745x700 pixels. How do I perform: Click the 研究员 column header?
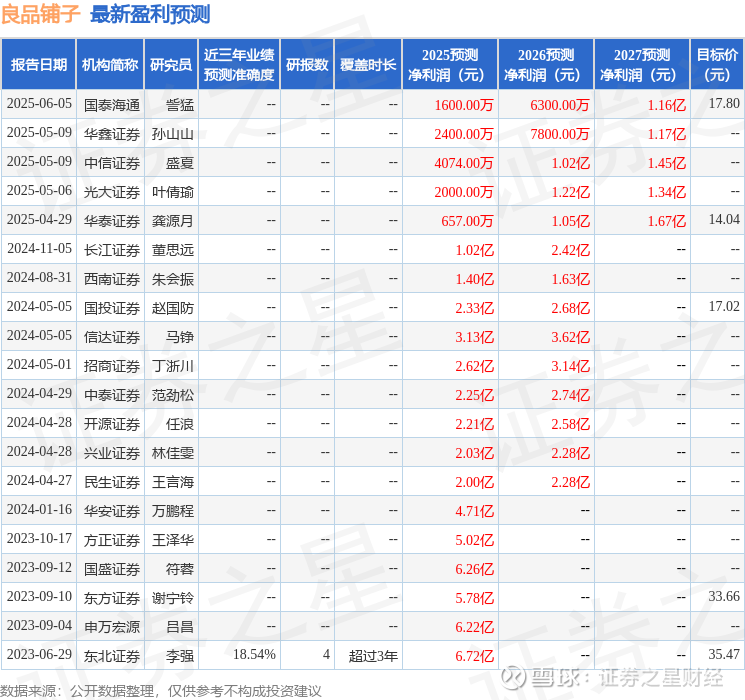pyautogui.click(x=171, y=65)
